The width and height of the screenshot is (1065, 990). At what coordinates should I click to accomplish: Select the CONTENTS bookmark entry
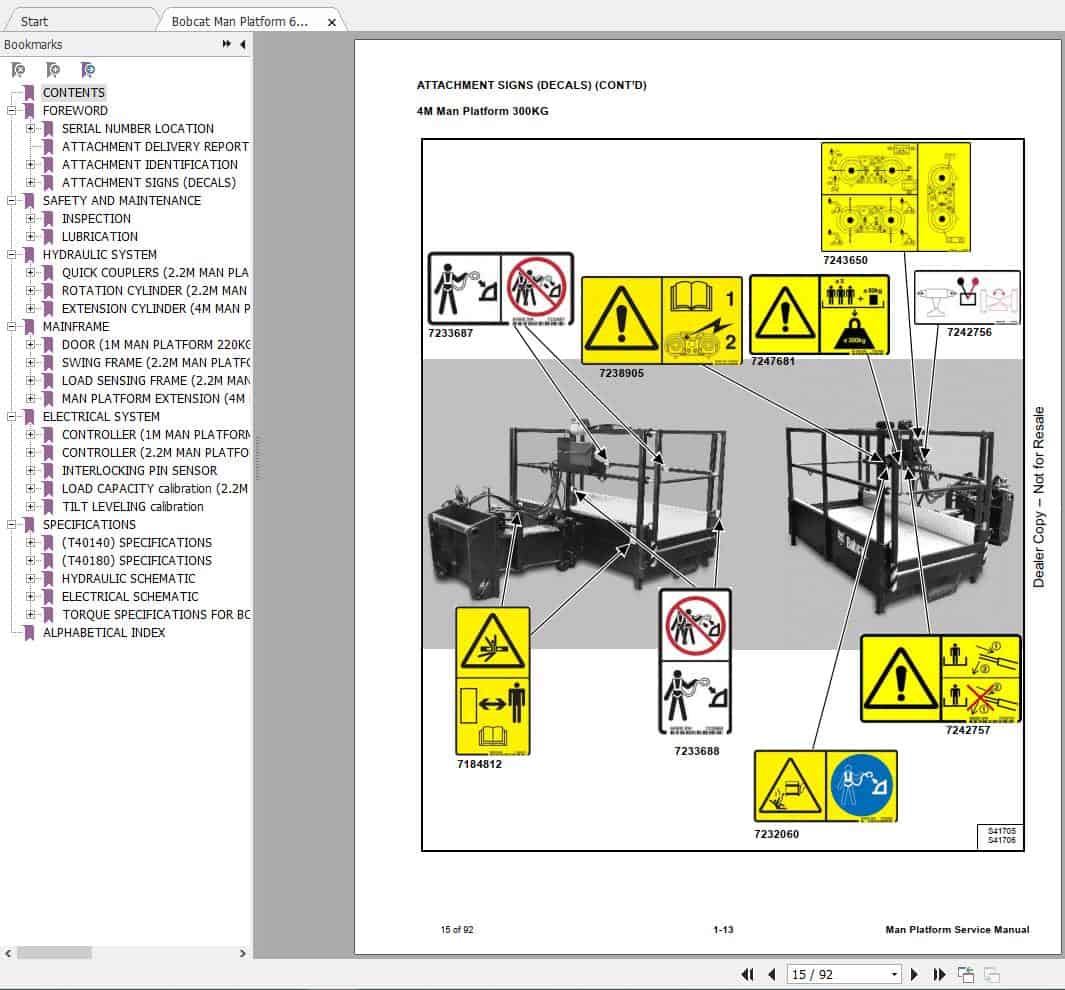pyautogui.click(x=74, y=92)
